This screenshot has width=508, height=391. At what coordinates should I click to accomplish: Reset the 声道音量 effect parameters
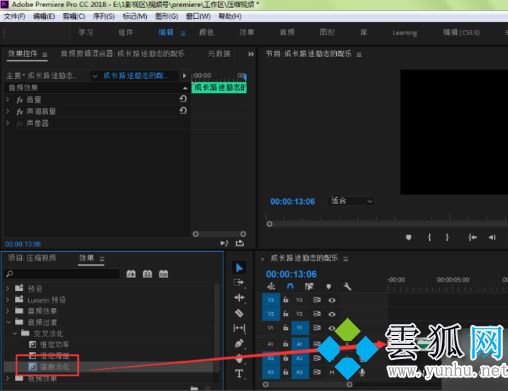pyautogui.click(x=183, y=111)
